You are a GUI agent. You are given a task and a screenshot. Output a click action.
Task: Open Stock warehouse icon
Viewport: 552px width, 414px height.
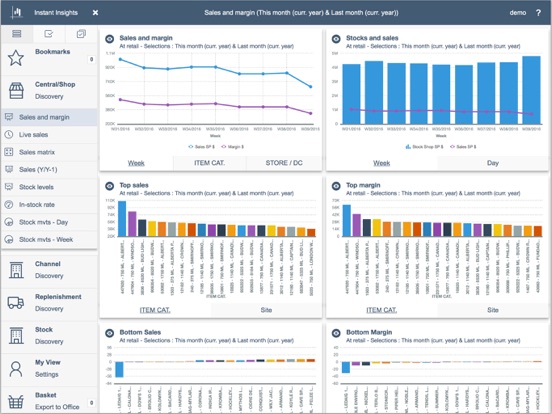point(16,335)
